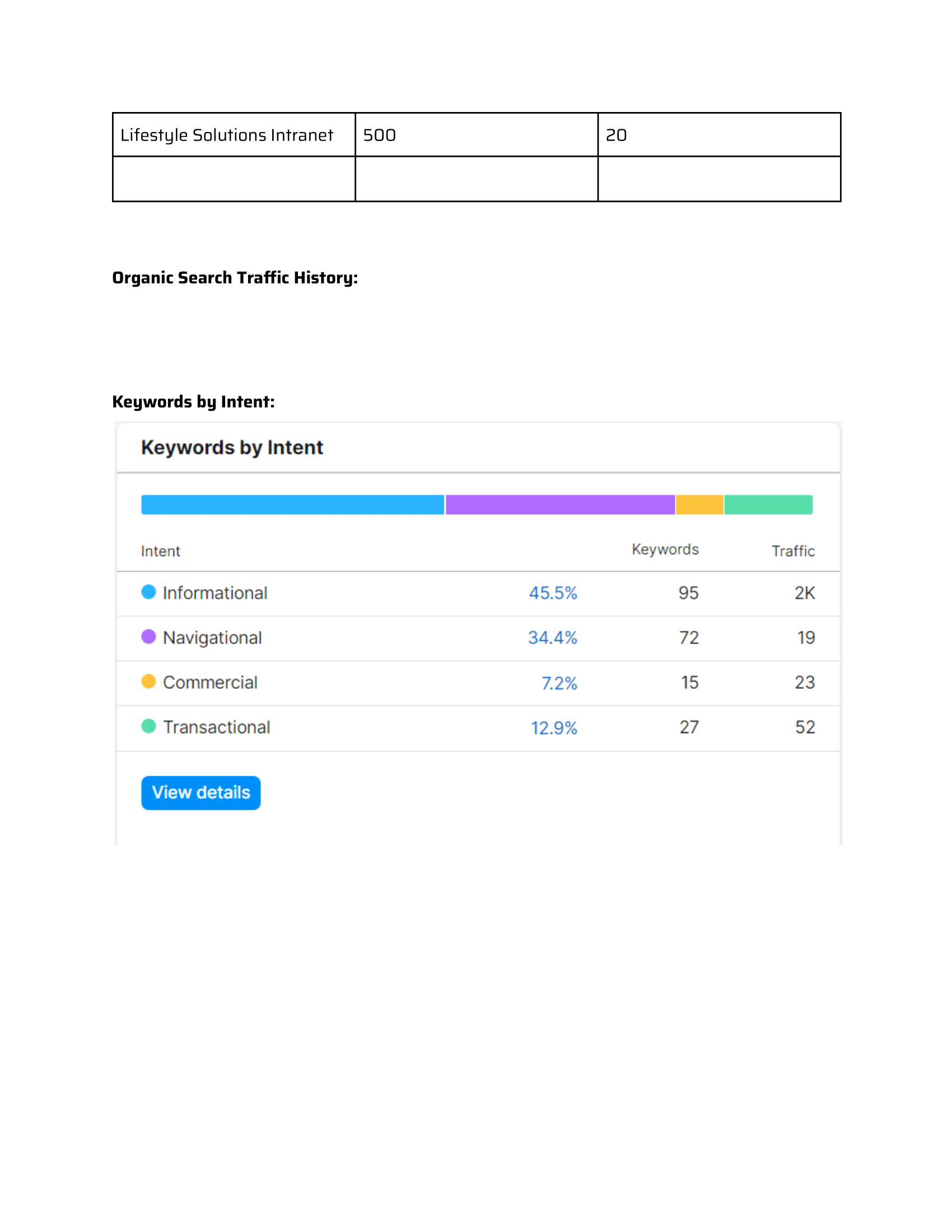The image size is (952, 1232).
Task: Click the Keywords column header
Action: point(665,549)
